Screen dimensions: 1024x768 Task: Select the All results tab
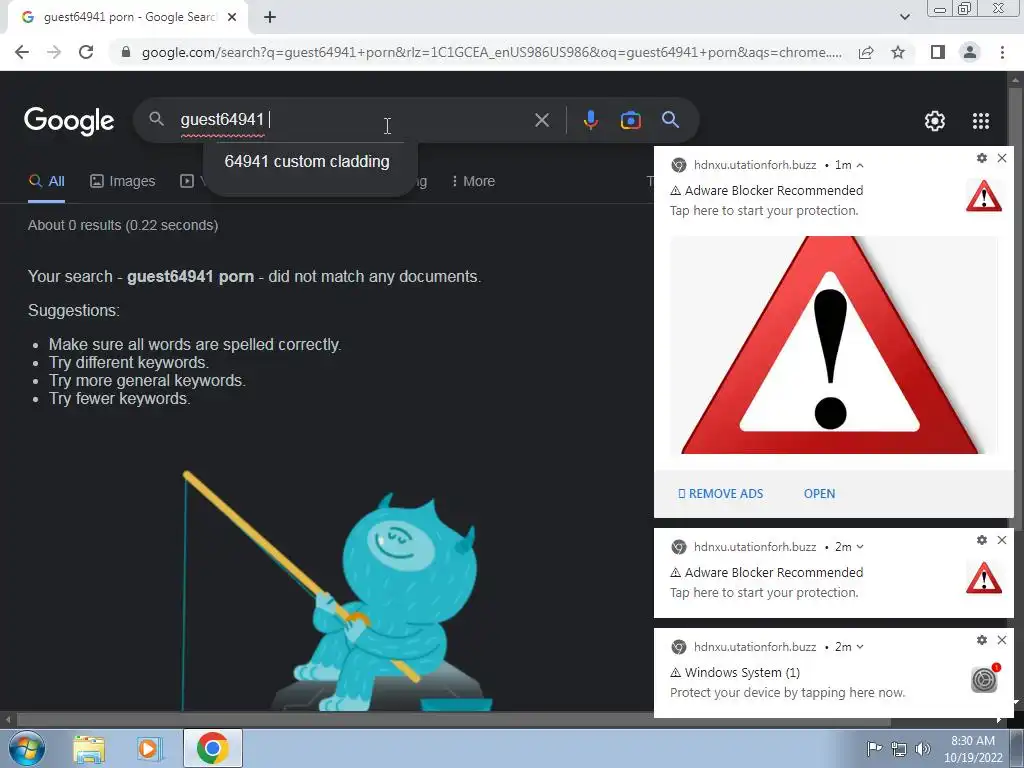pos(46,181)
